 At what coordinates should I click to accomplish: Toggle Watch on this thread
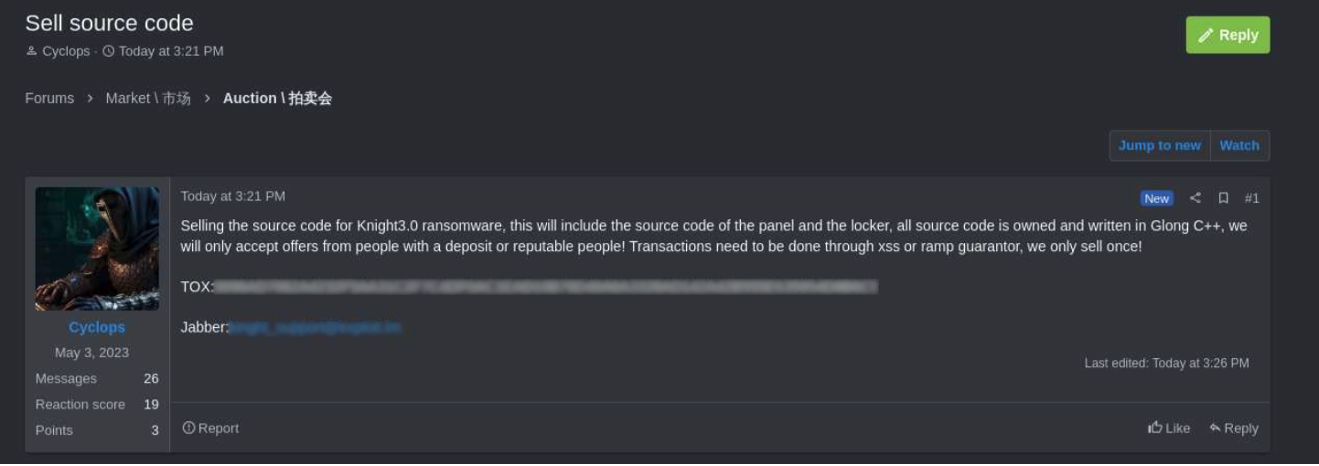click(1239, 145)
